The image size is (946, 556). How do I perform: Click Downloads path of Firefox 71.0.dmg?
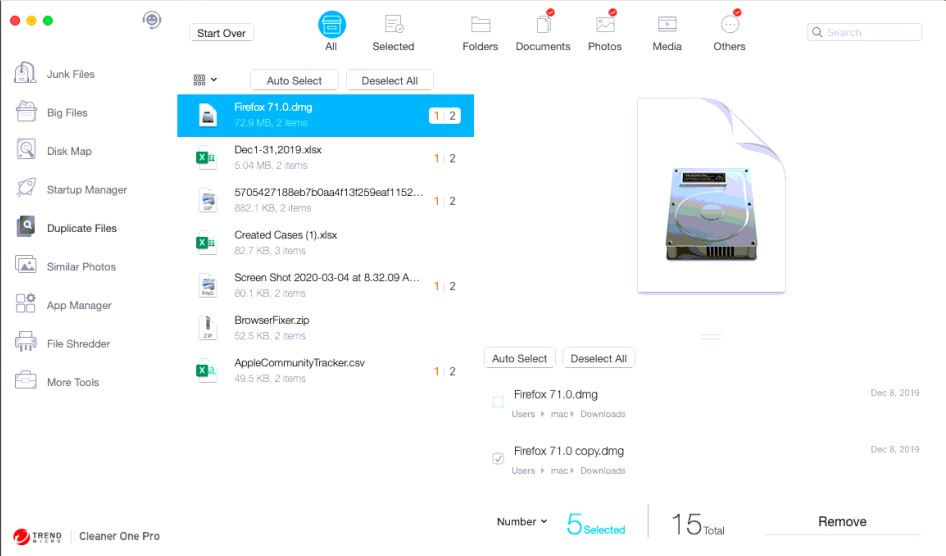603,414
